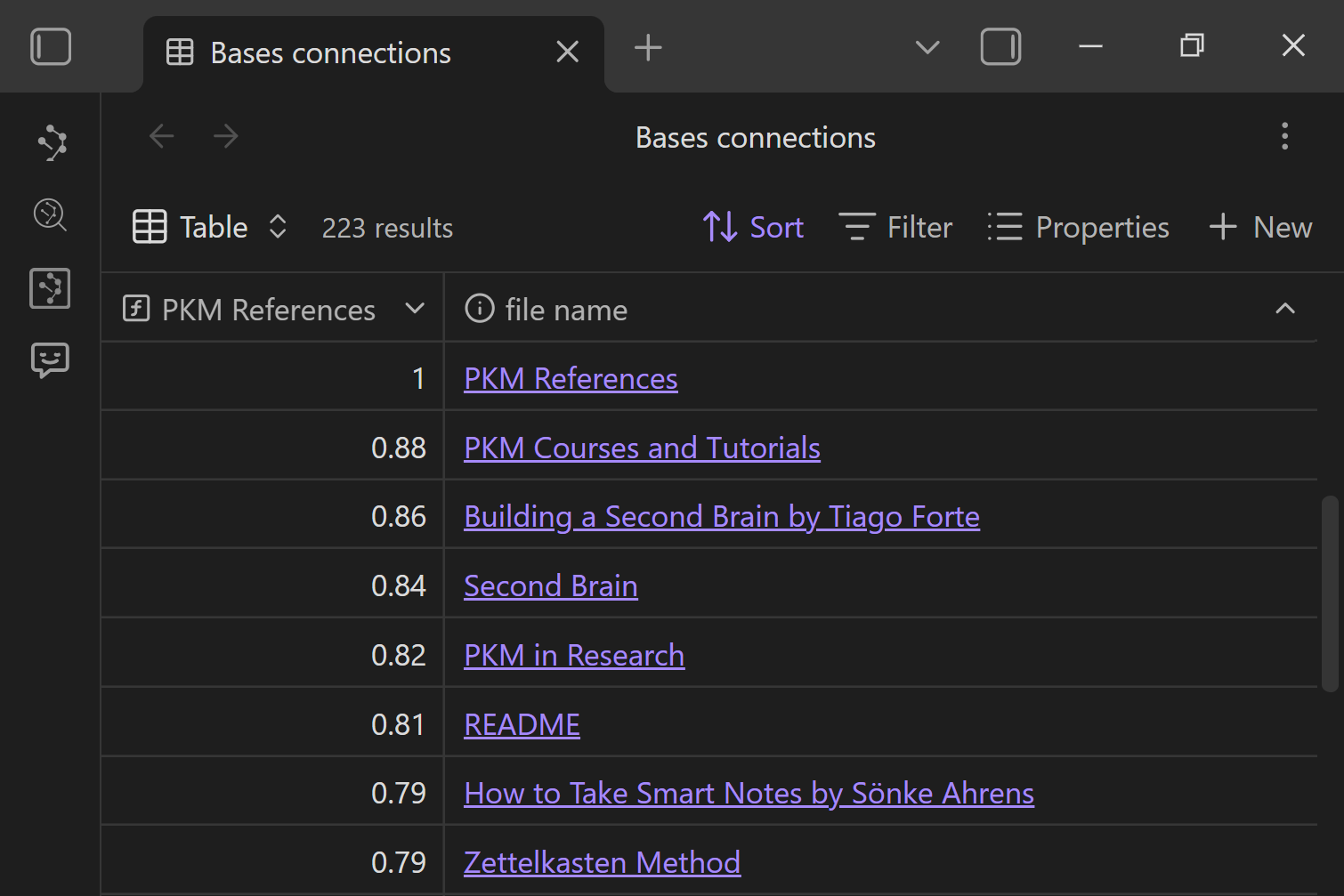
Task: Open the three-dot more options menu
Action: click(1284, 137)
